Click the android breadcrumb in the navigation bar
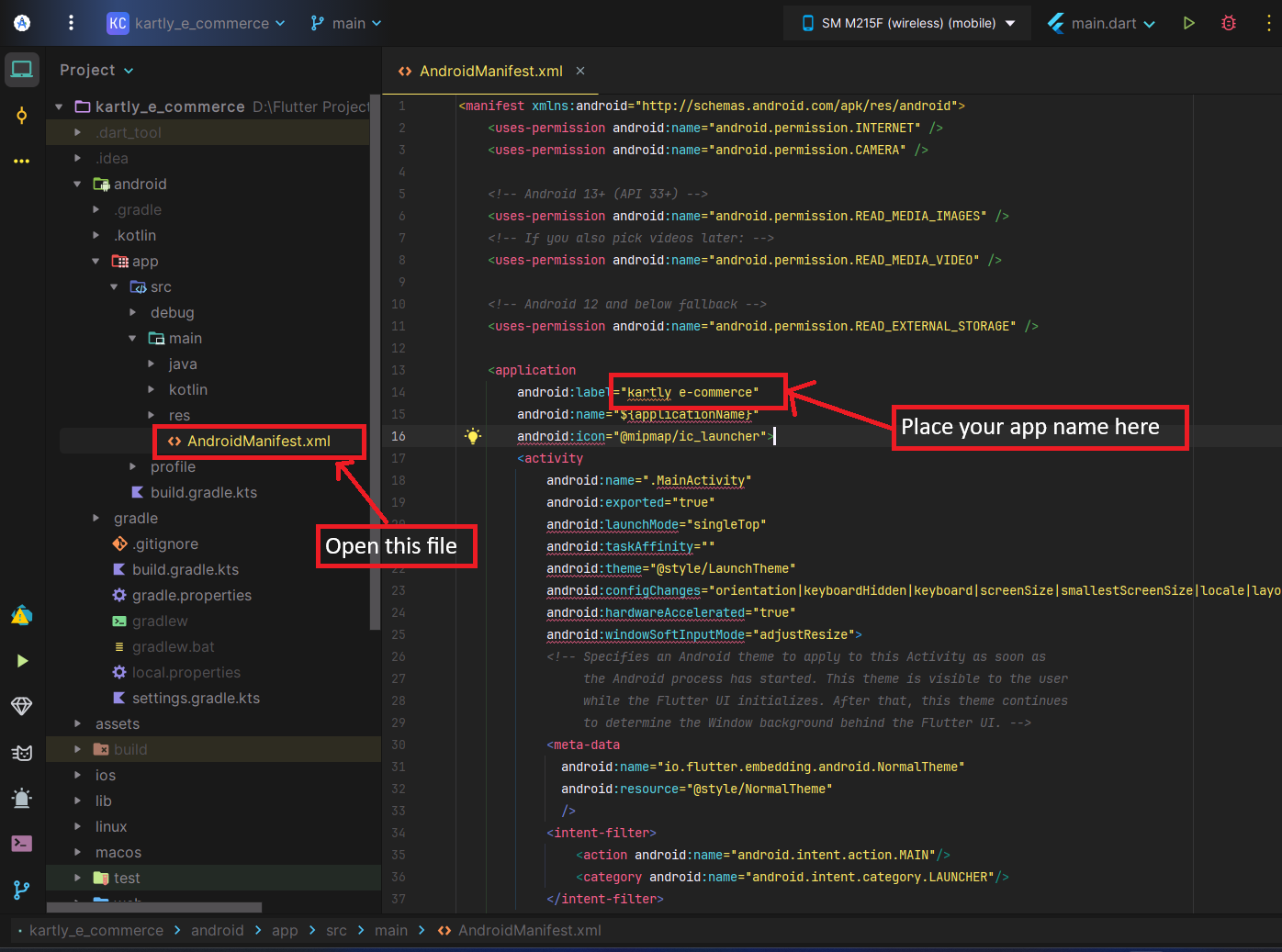Screen dimensions: 1282x952 pyautogui.click(x=218, y=930)
